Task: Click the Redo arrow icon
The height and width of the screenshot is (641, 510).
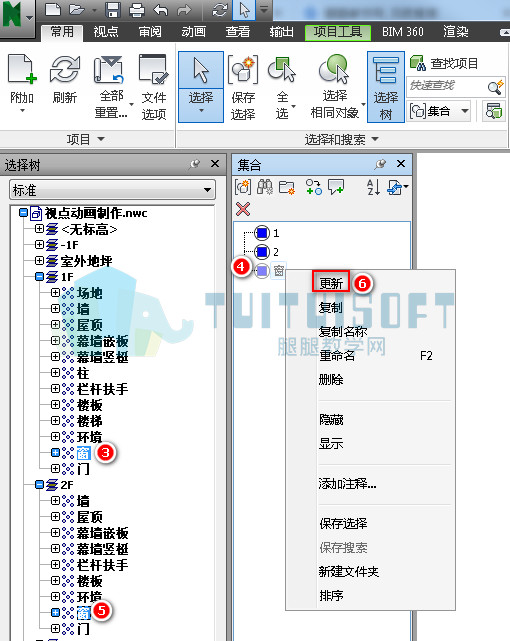Action: tap(184, 10)
